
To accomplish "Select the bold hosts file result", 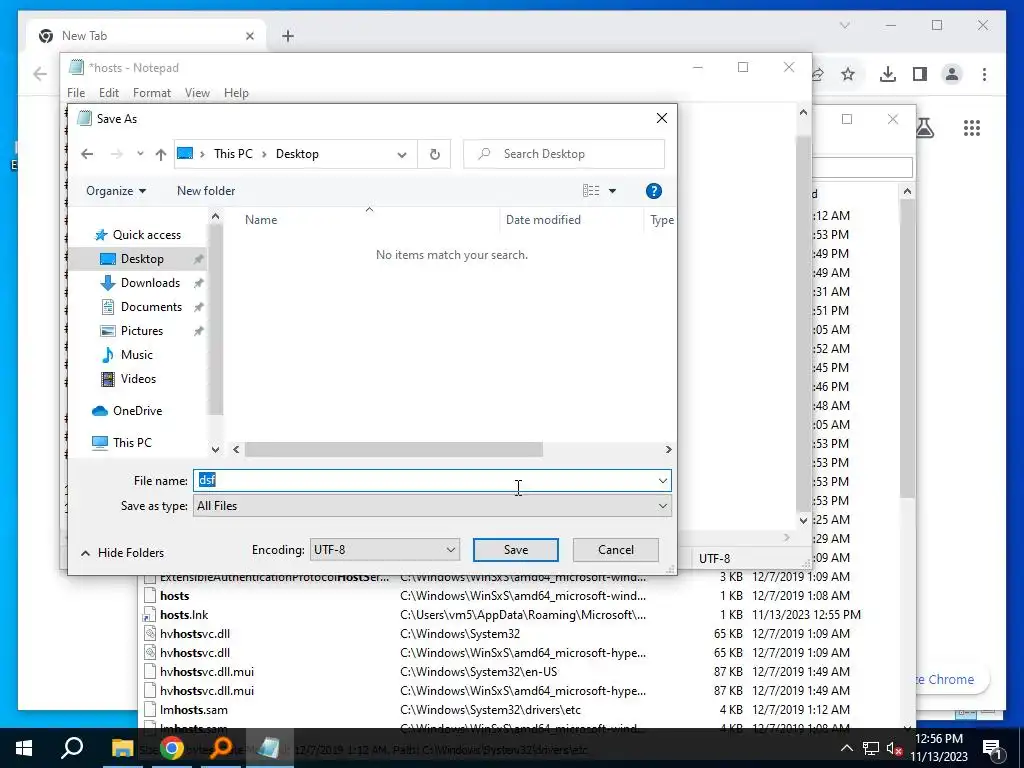I will [174, 596].
